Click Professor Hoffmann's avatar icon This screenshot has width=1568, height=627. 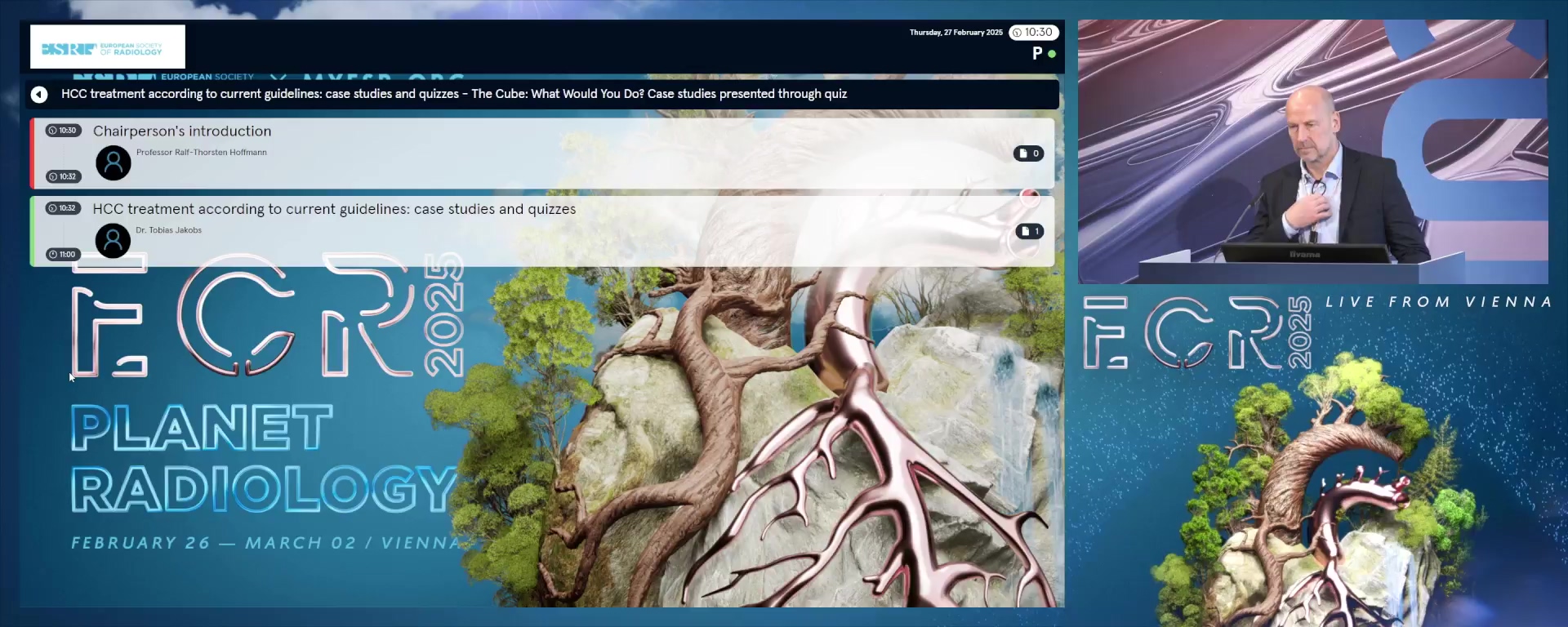tap(114, 163)
